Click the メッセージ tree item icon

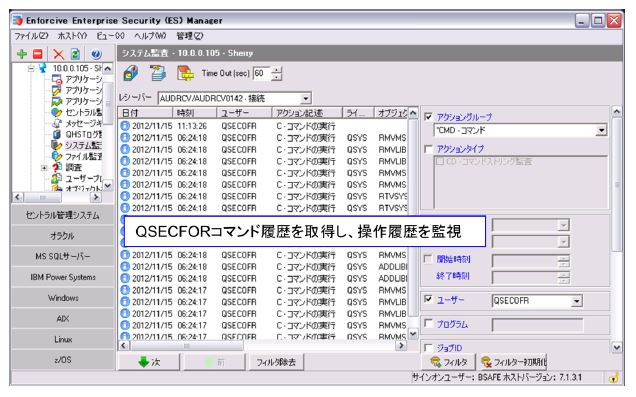click(x=56, y=123)
